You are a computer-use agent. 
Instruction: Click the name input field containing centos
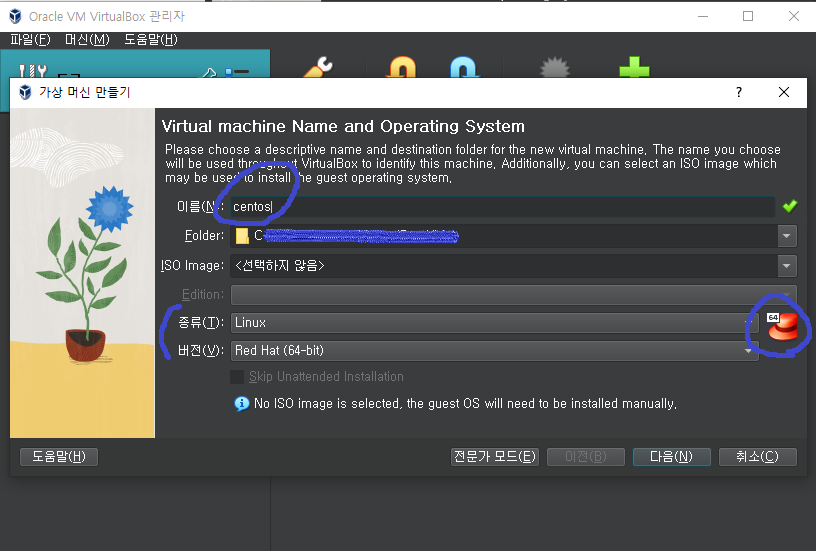tap(503, 207)
